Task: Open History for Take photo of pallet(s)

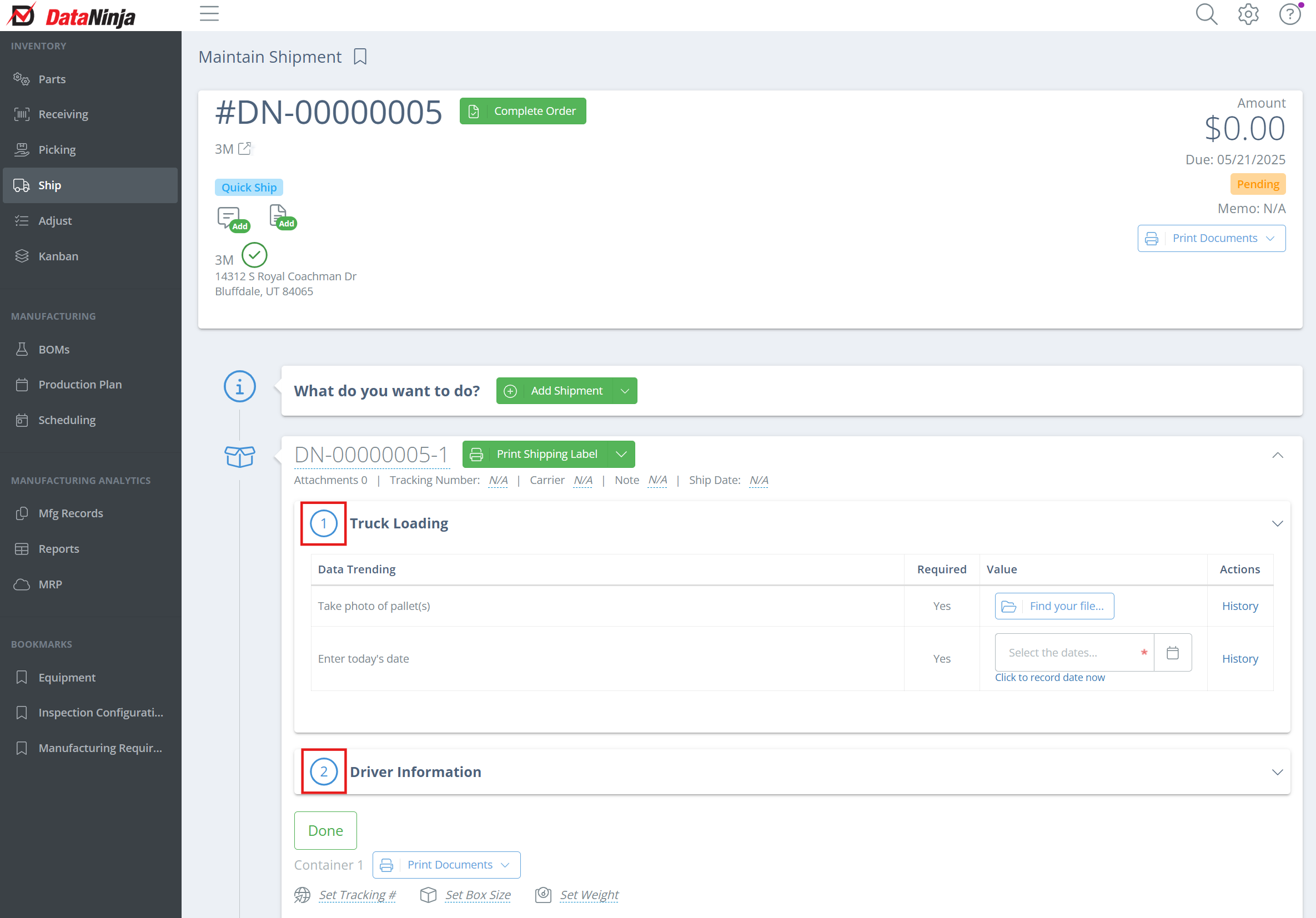Action: [1240, 606]
